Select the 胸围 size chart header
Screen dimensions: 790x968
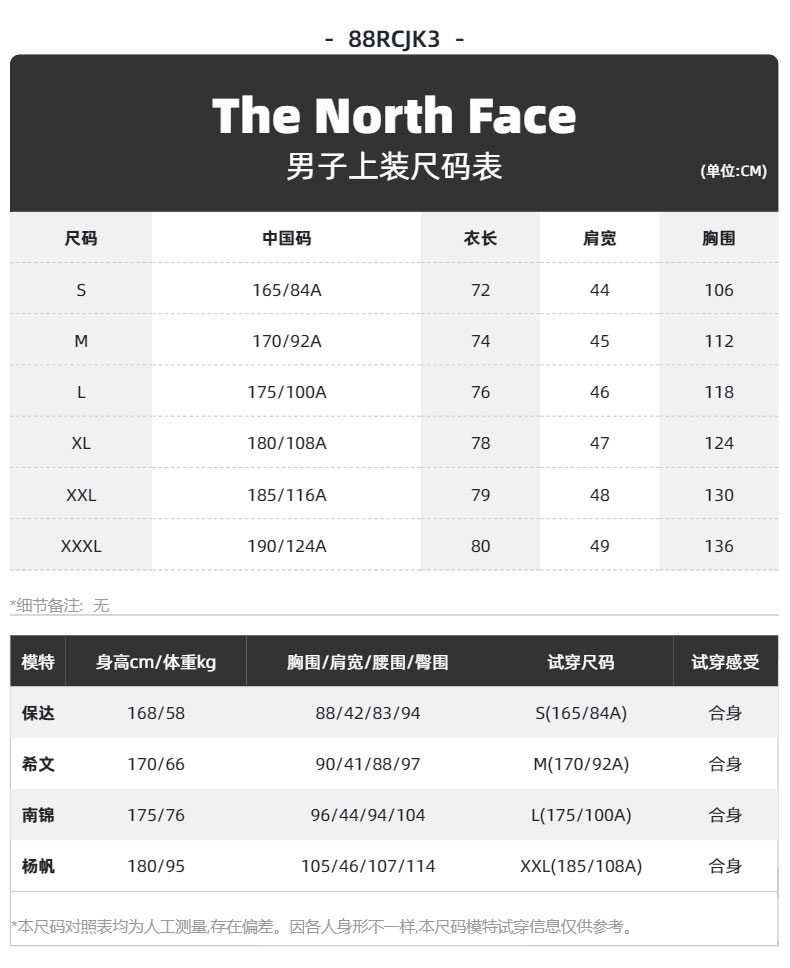tap(718, 238)
